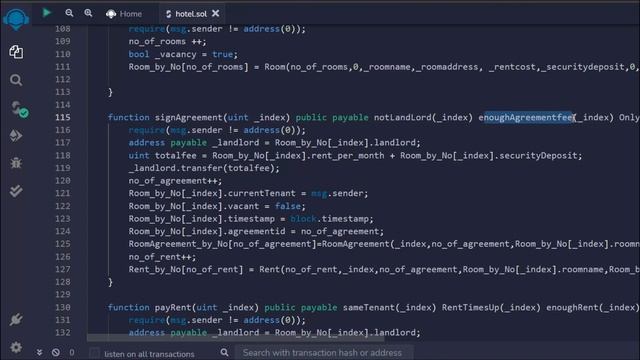Switch to the Home tab
The width and height of the screenshot is (640, 360).
tap(124, 14)
